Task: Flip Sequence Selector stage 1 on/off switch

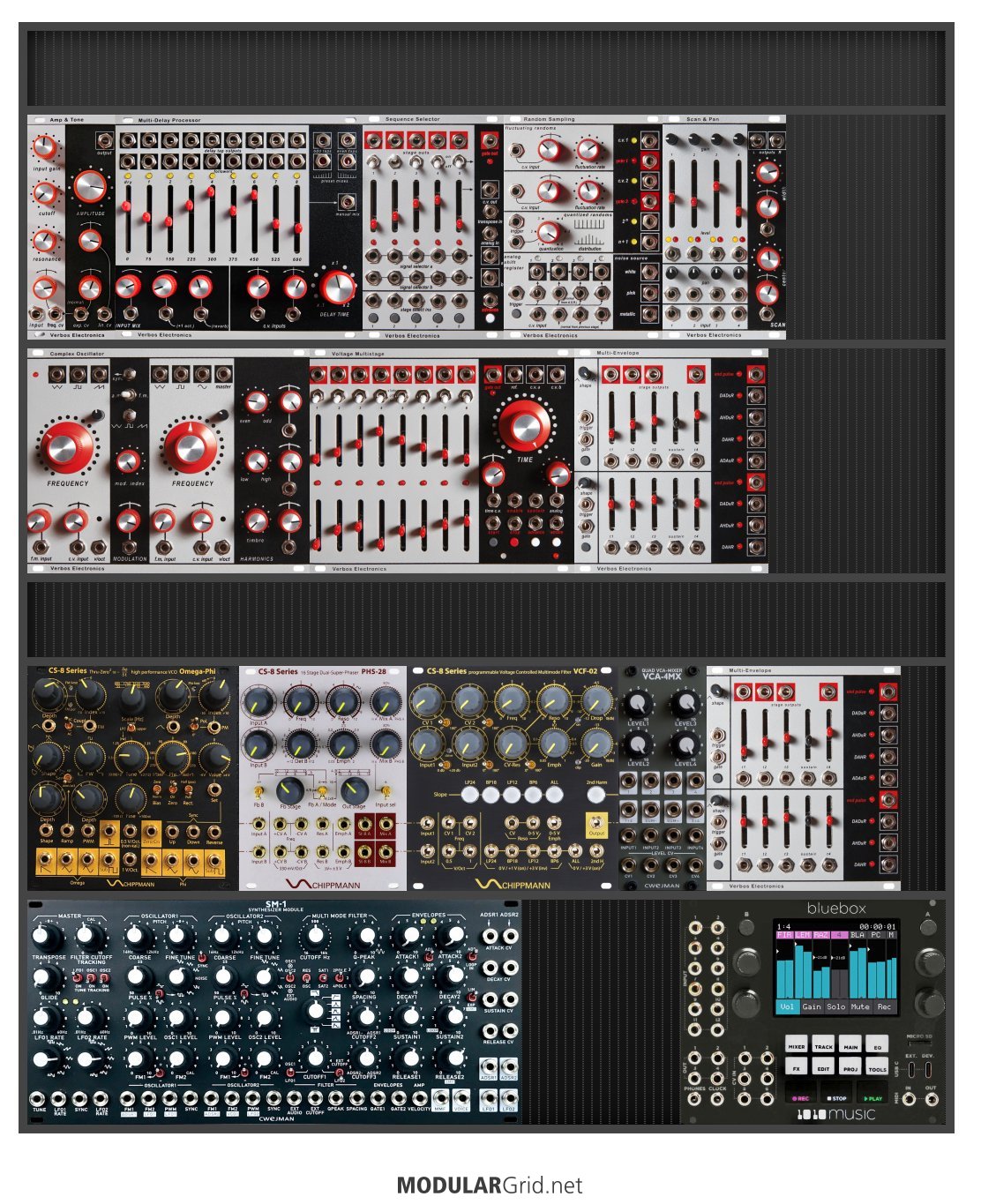Action: tap(373, 161)
